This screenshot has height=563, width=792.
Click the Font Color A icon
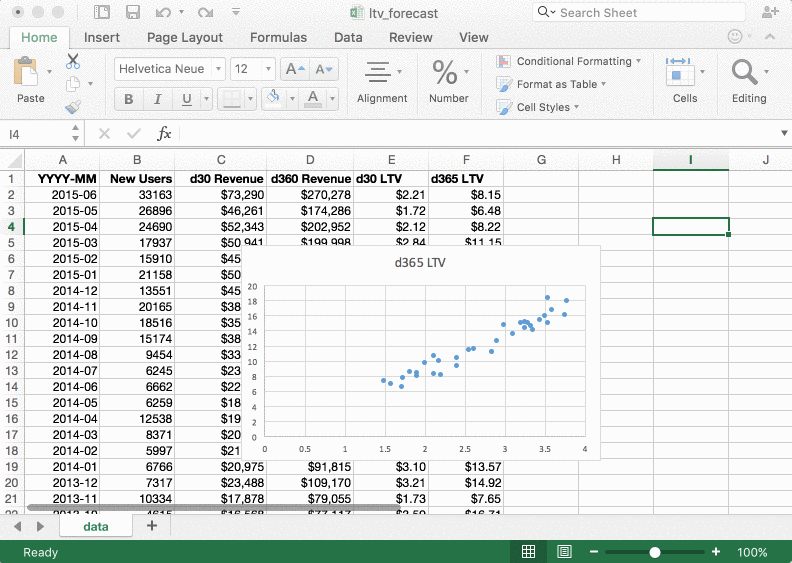[x=313, y=98]
